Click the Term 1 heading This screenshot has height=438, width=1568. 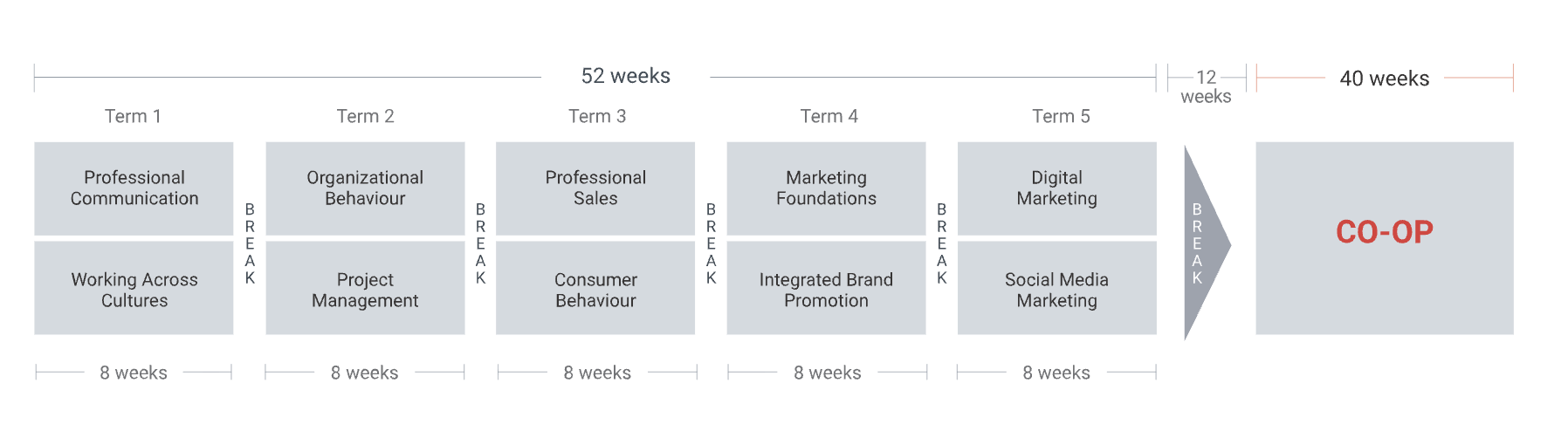tap(133, 116)
